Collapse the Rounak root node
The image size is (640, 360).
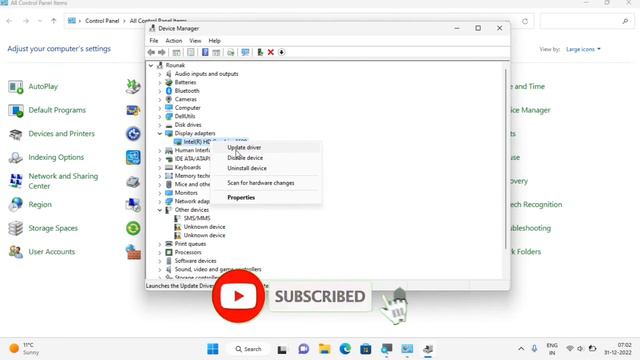[x=151, y=65]
